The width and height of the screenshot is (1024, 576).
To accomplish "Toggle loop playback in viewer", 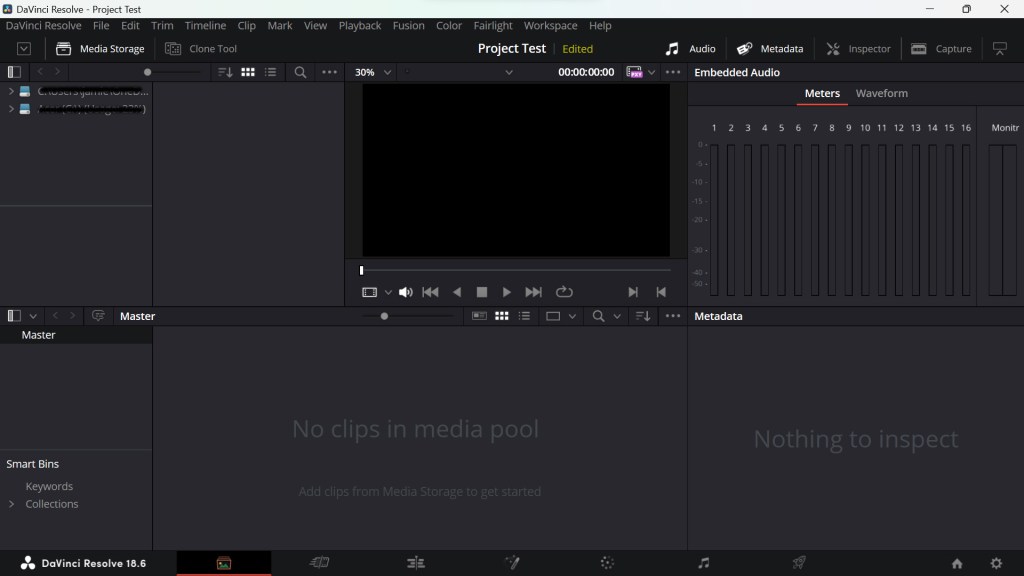I will pos(564,292).
